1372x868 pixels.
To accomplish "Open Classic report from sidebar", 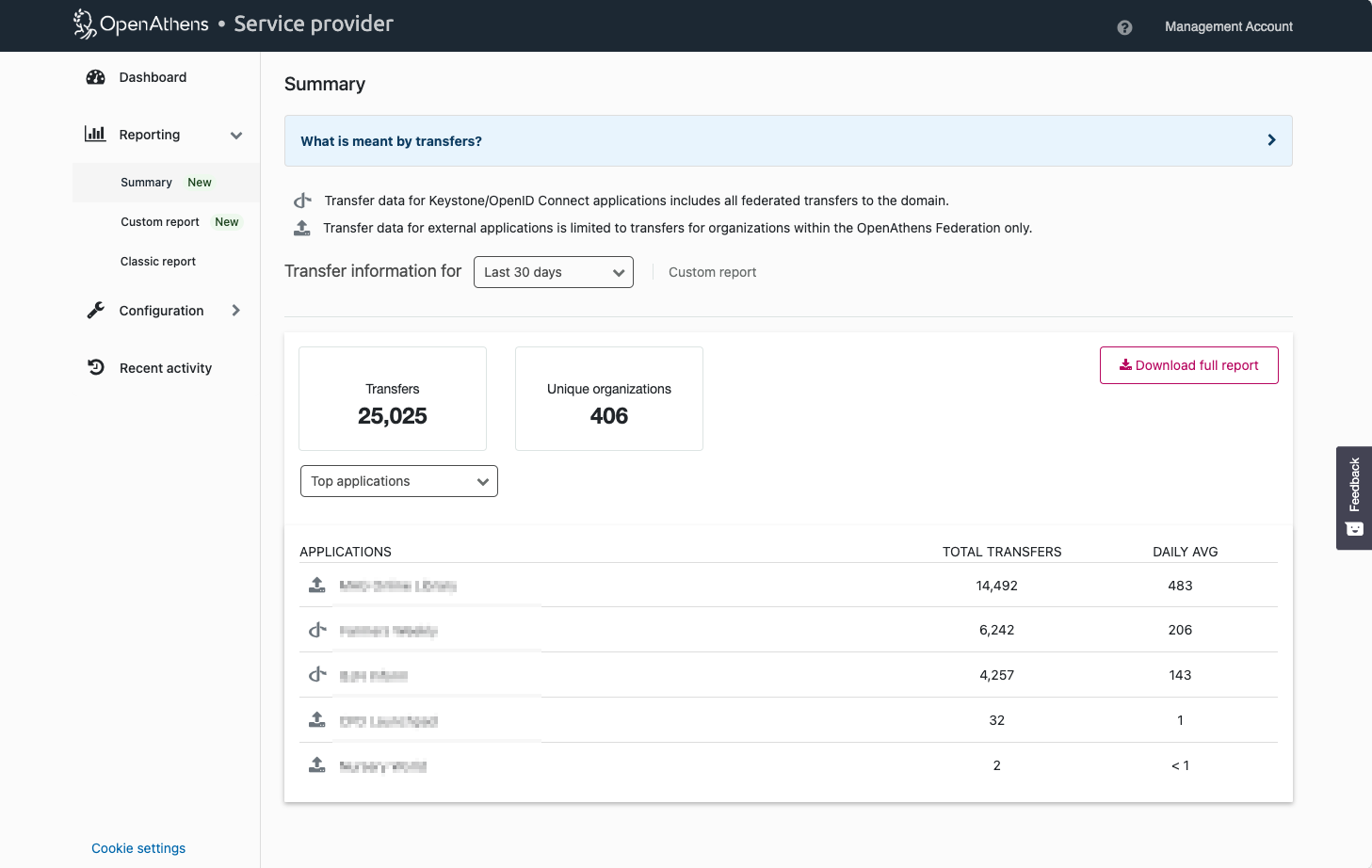I will 158,262.
